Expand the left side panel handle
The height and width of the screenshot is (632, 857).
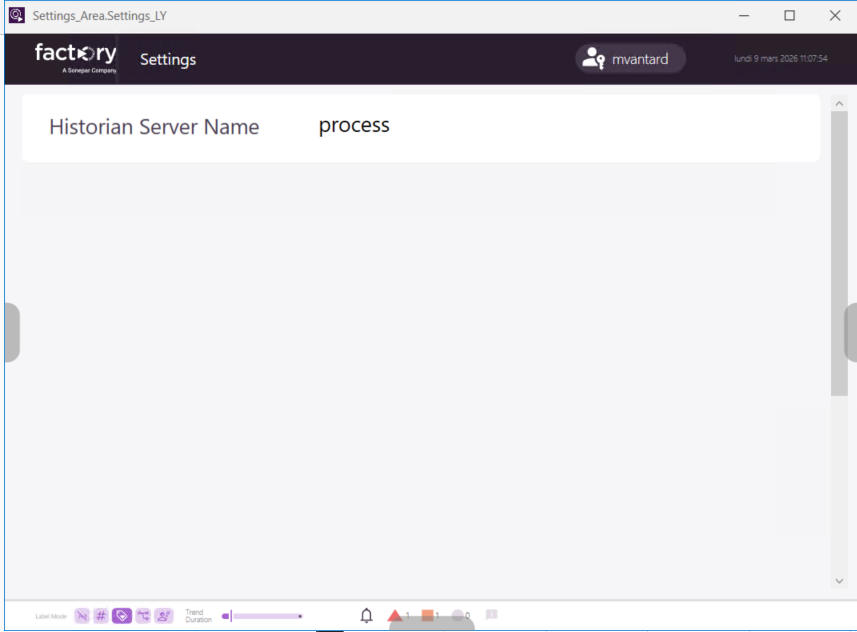[x=10, y=332]
